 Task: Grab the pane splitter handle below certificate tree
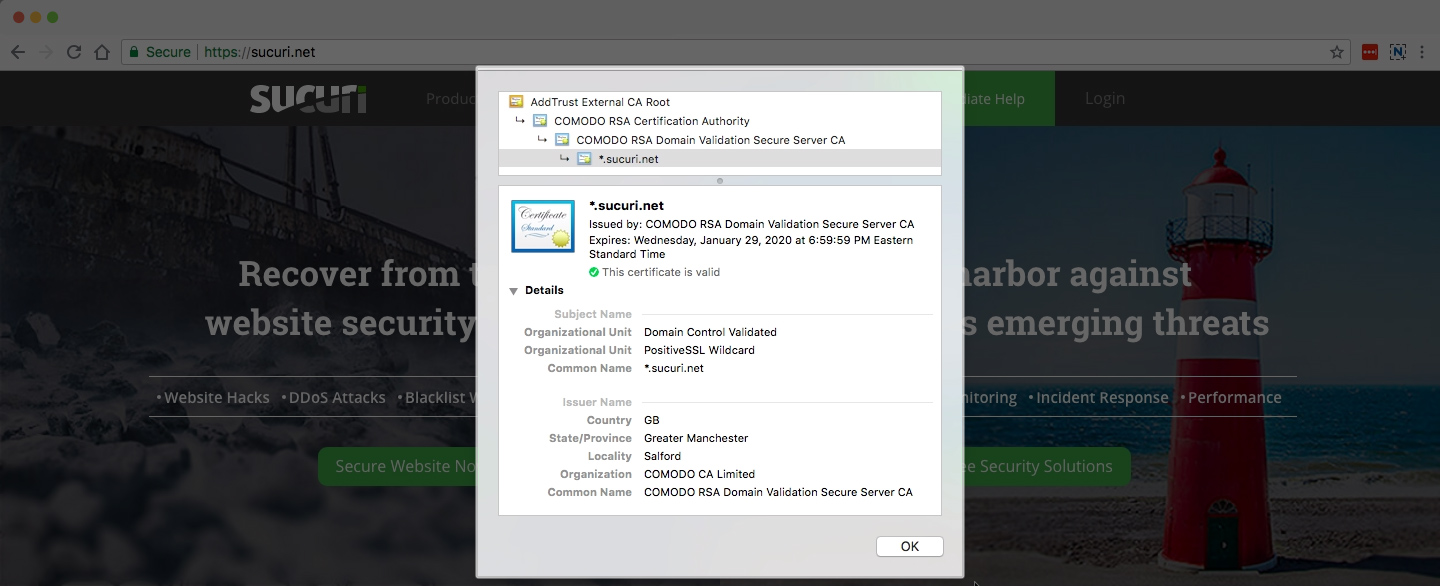click(x=720, y=181)
